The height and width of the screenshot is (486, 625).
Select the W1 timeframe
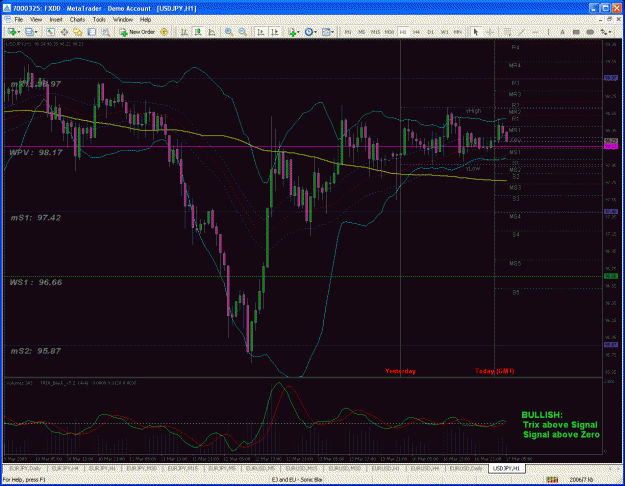coord(444,32)
